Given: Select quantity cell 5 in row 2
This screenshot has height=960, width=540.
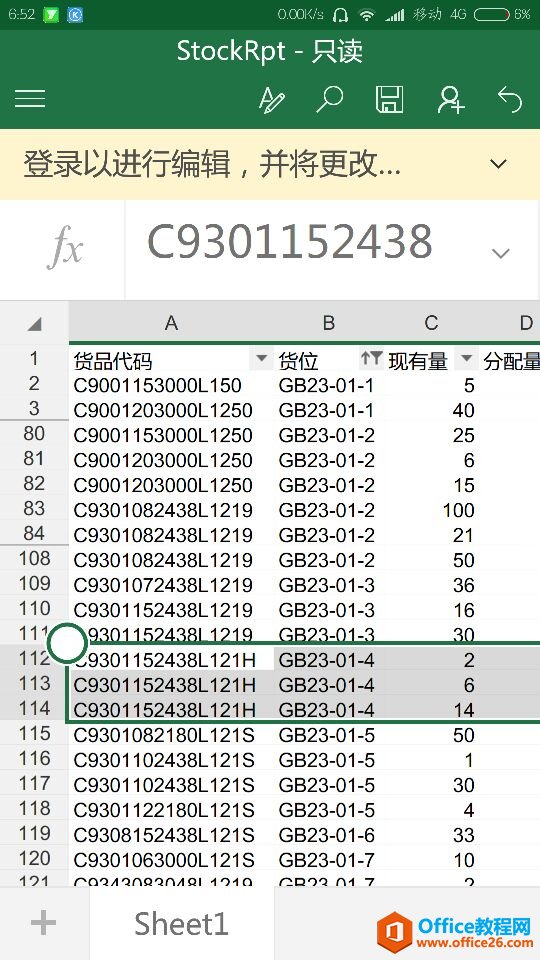Looking at the screenshot, I should click(432, 386).
